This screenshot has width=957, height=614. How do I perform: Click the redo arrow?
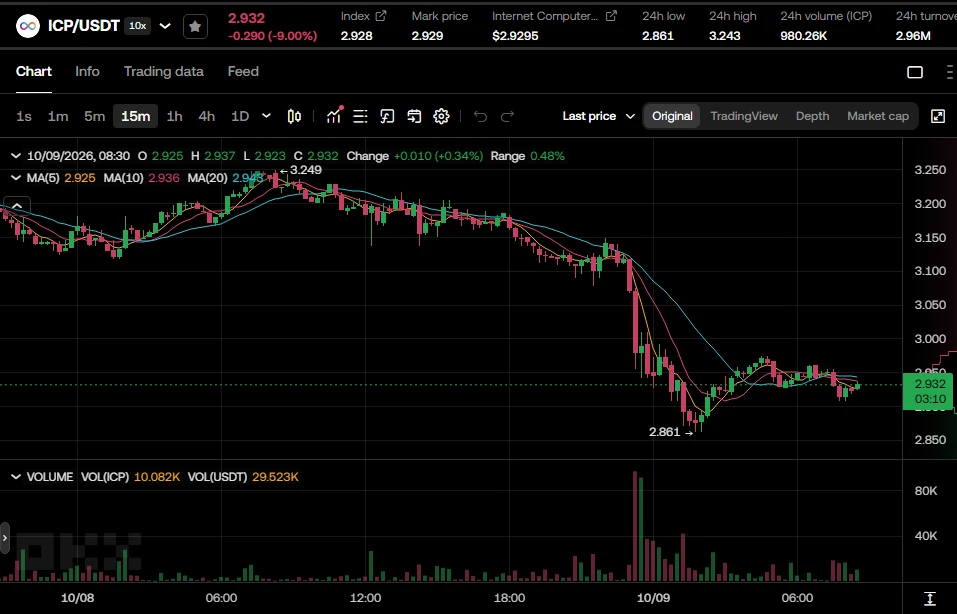[x=507, y=116]
